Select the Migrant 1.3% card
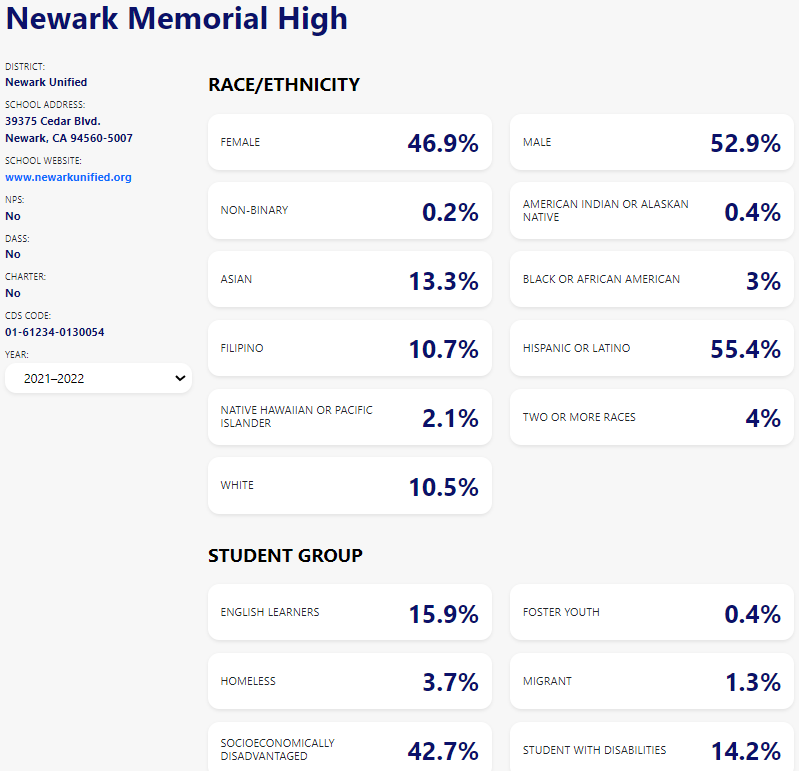 tap(651, 681)
